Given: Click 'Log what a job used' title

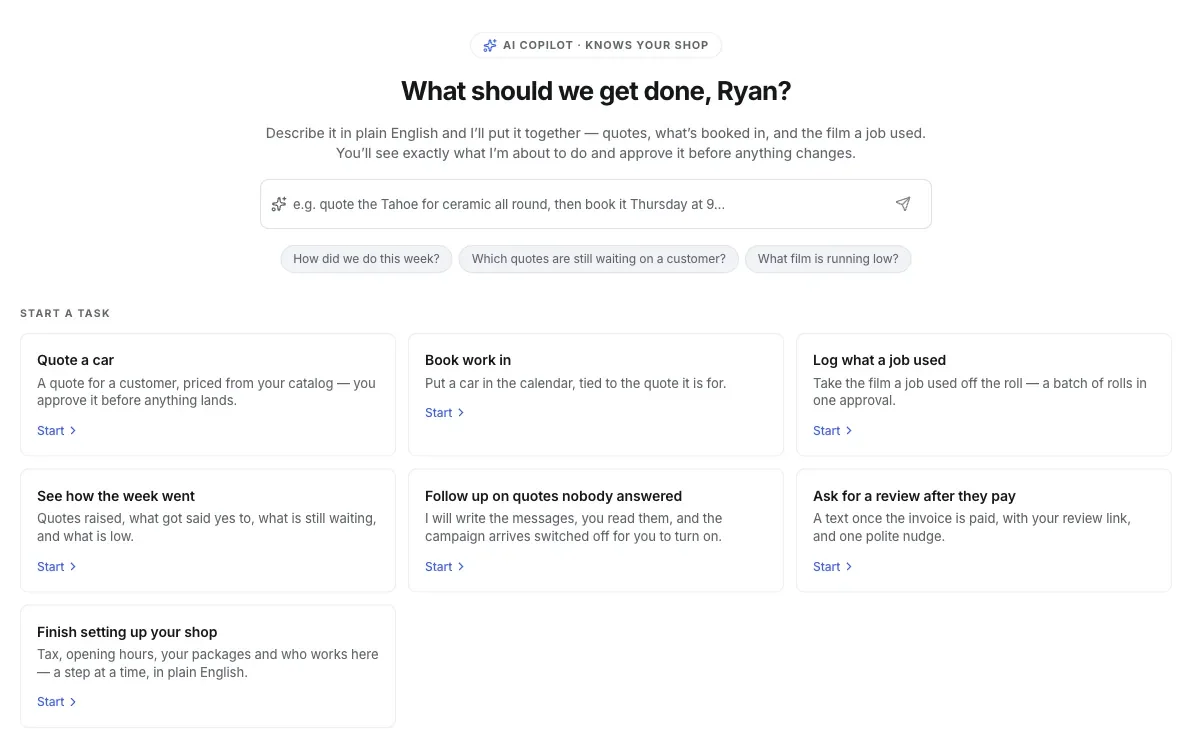Looking at the screenshot, I should coord(879,360).
